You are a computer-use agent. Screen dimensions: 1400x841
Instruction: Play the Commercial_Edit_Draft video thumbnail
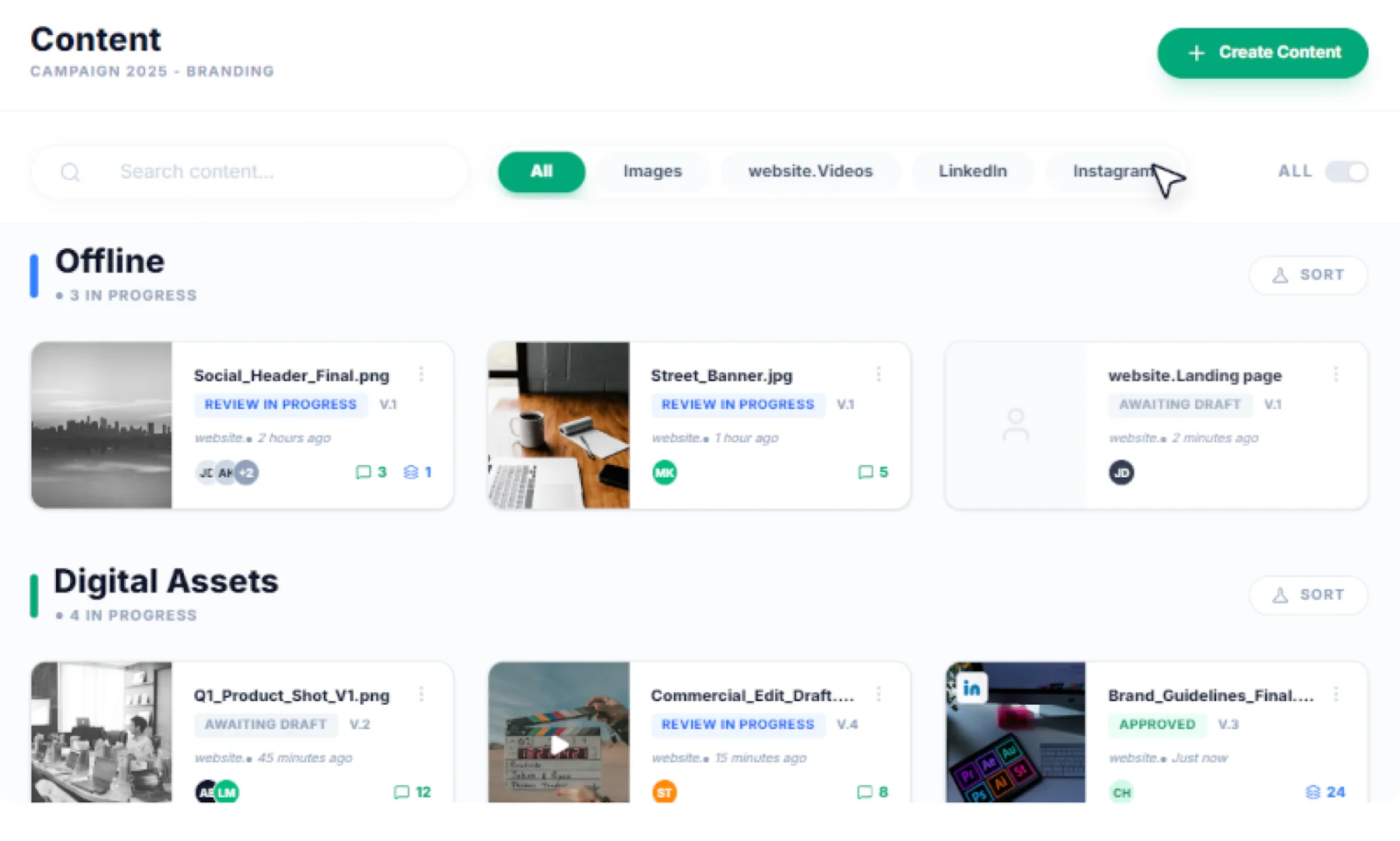tap(559, 744)
